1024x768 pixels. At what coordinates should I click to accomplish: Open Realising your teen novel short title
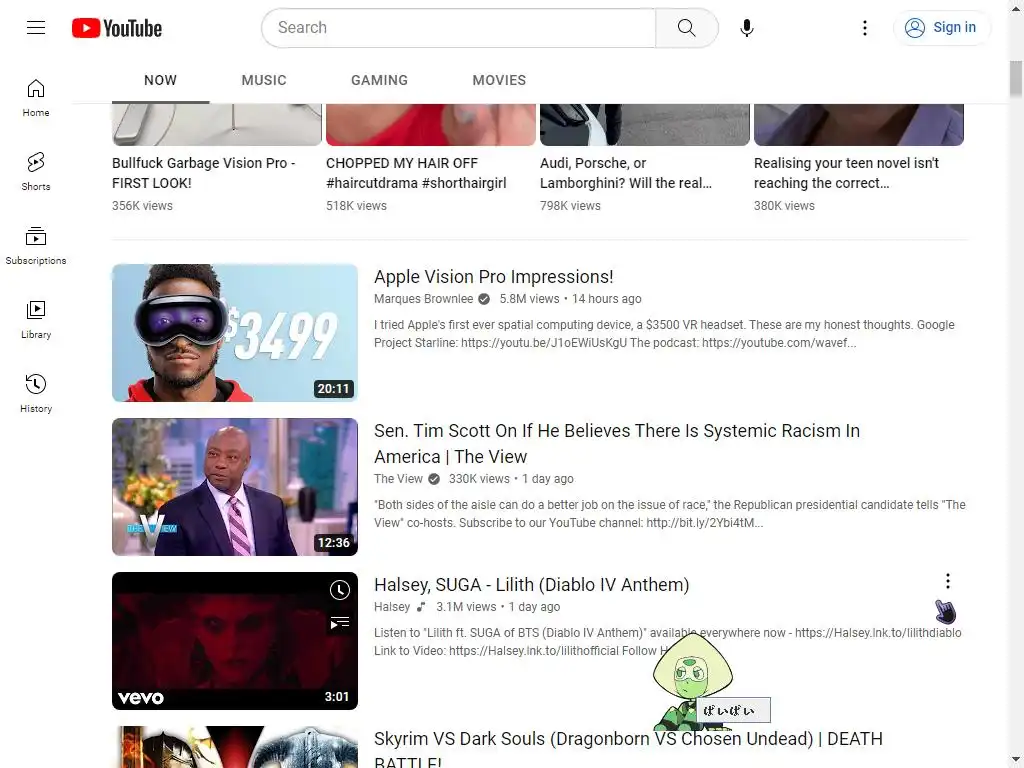[x=846, y=173]
